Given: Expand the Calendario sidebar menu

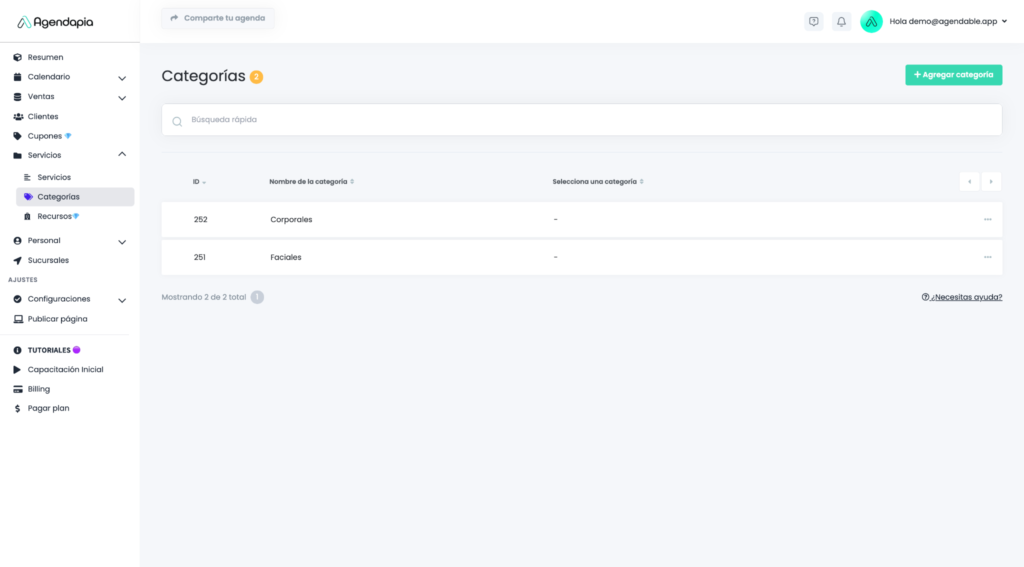Looking at the screenshot, I should point(121,77).
